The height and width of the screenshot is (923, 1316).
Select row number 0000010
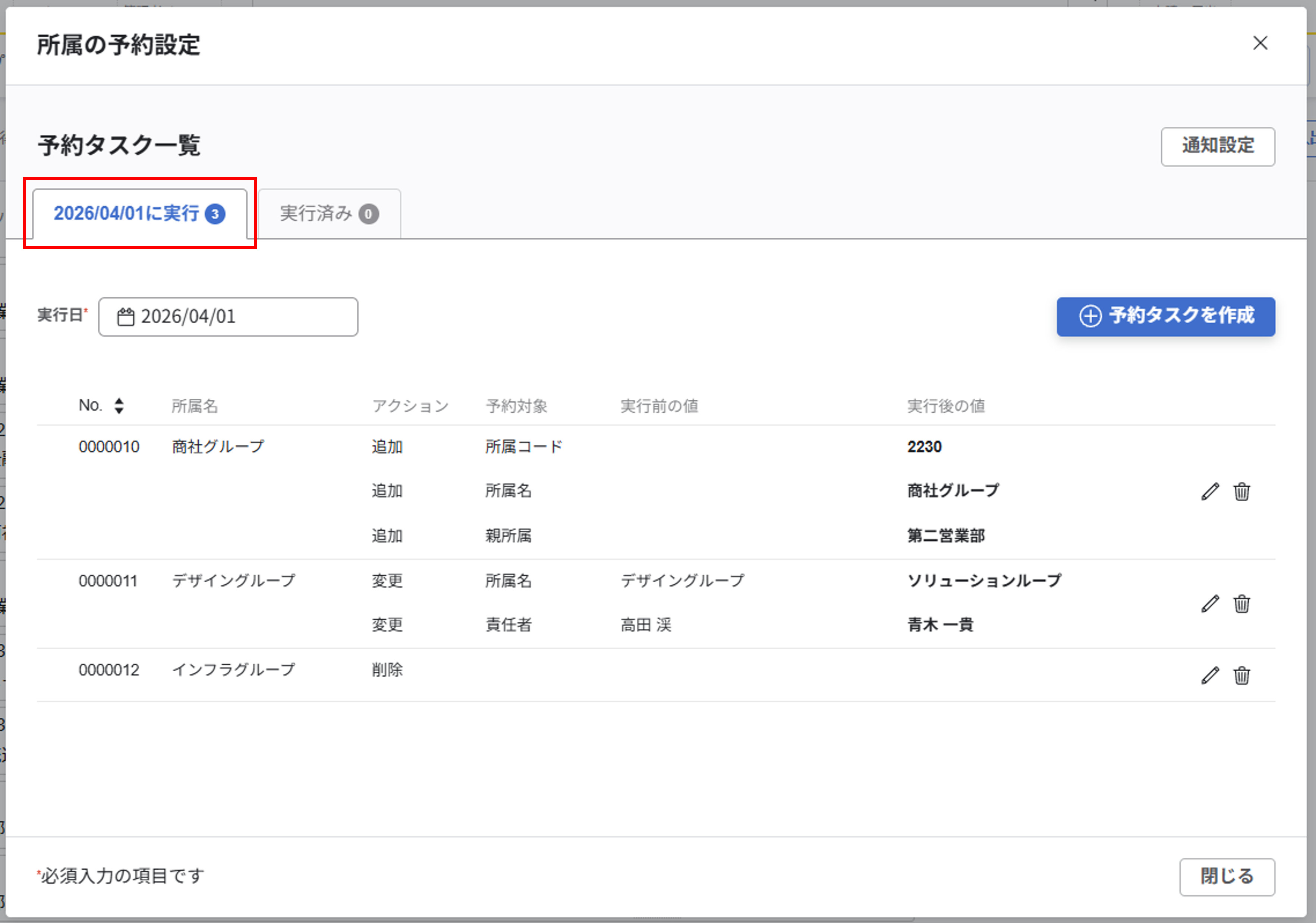tap(109, 447)
